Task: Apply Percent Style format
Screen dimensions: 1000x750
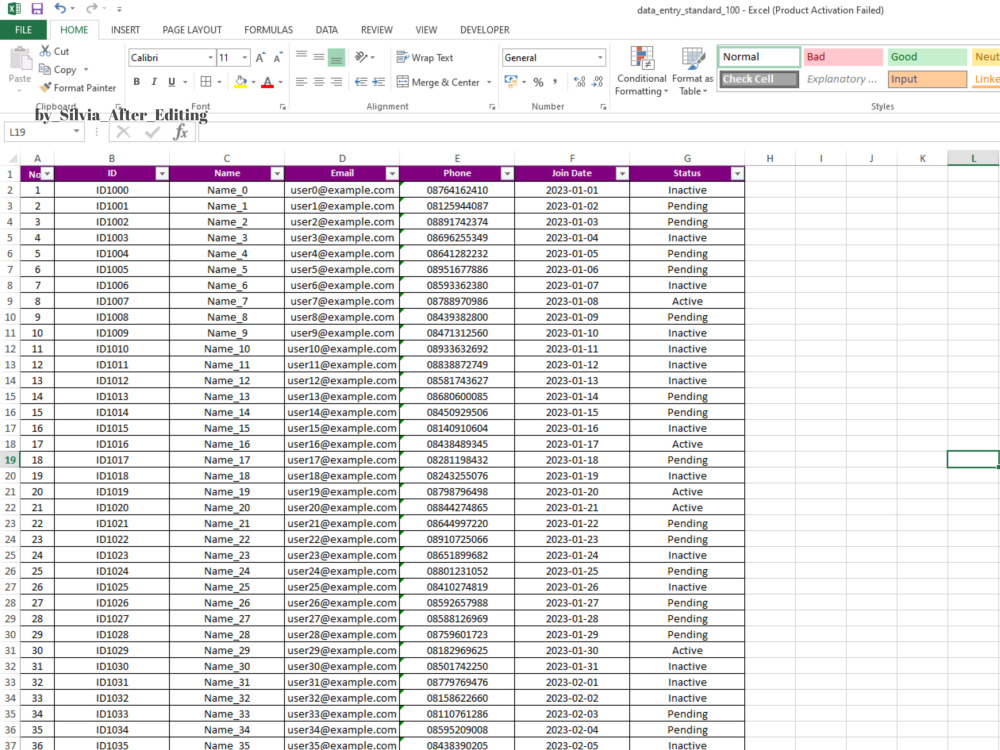Action: tap(538, 82)
